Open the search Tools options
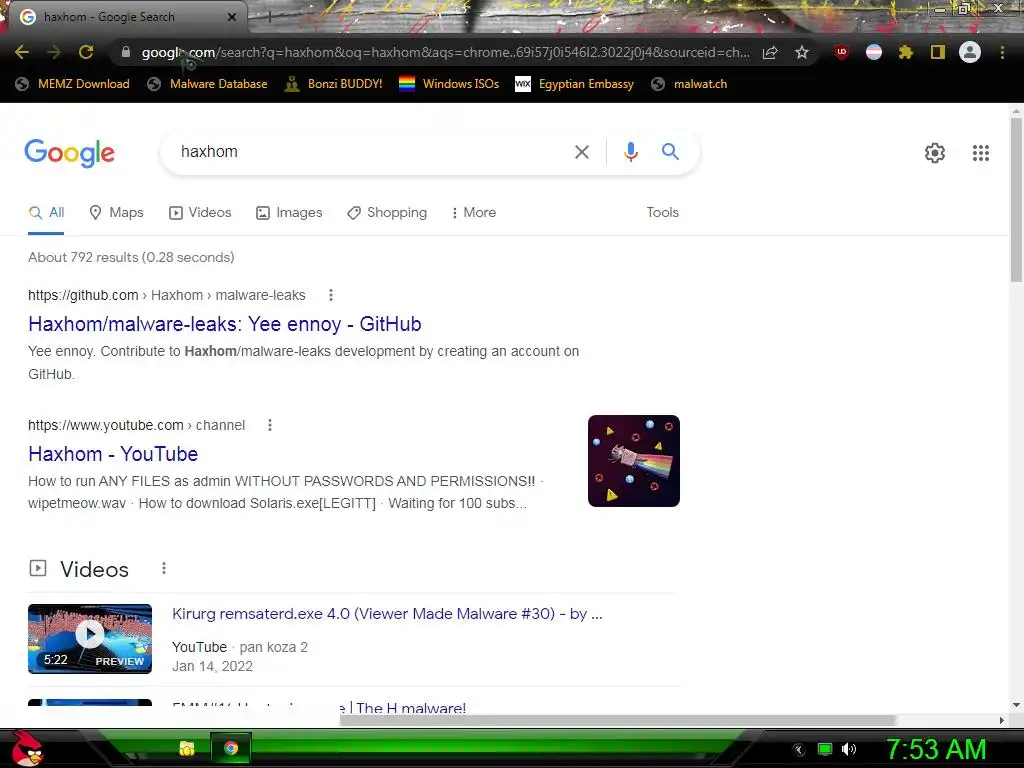This screenshot has width=1024, height=768. tap(662, 212)
